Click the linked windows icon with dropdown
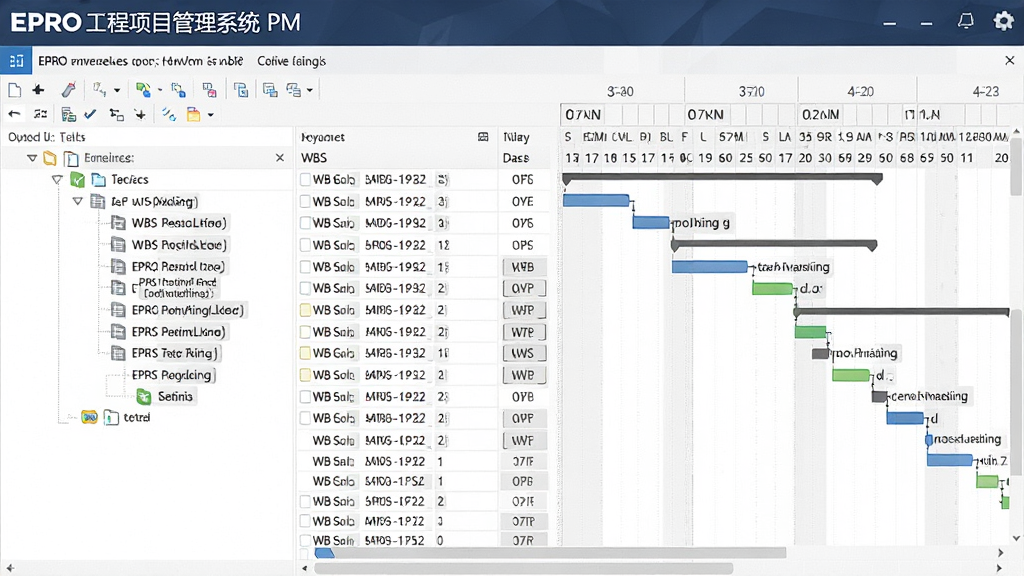Screen dimensions: 1024x576 [294, 89]
